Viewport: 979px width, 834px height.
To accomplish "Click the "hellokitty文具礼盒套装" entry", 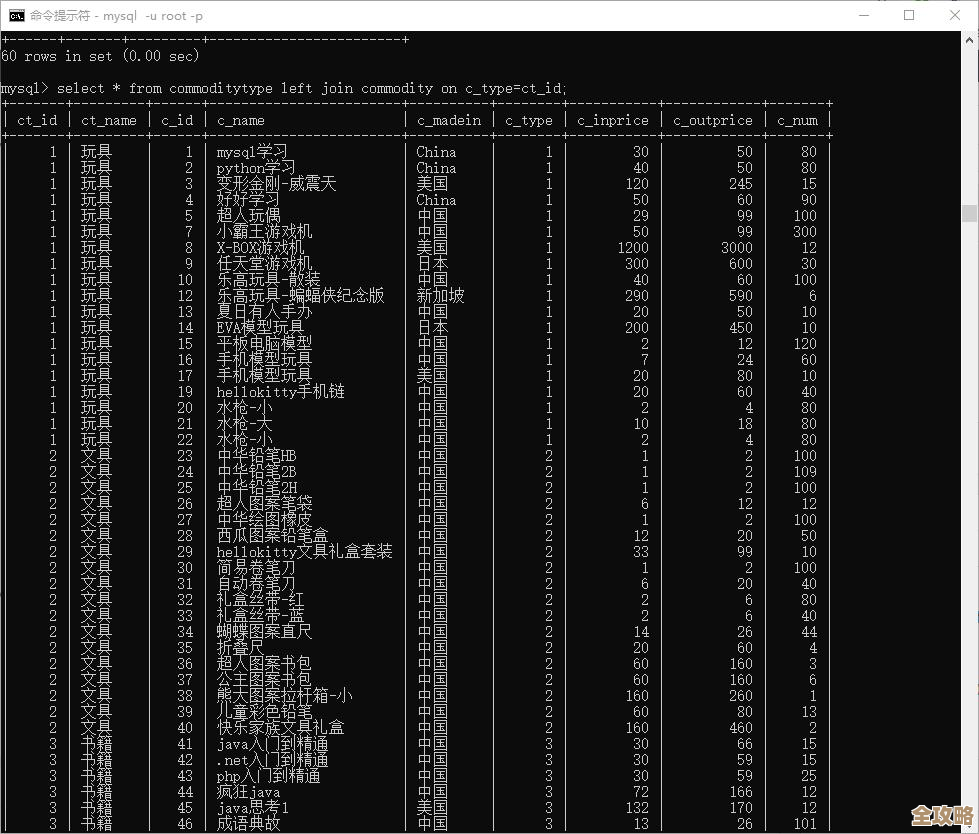I will point(304,552).
